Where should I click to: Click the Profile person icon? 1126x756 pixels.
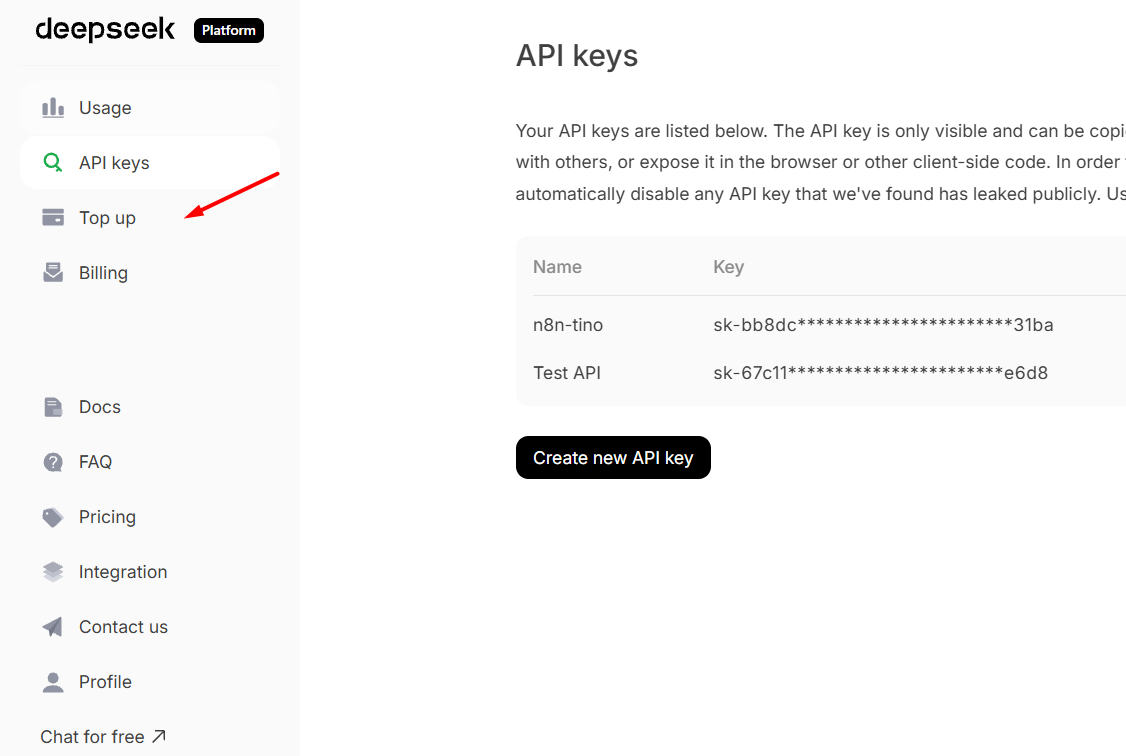coord(53,682)
